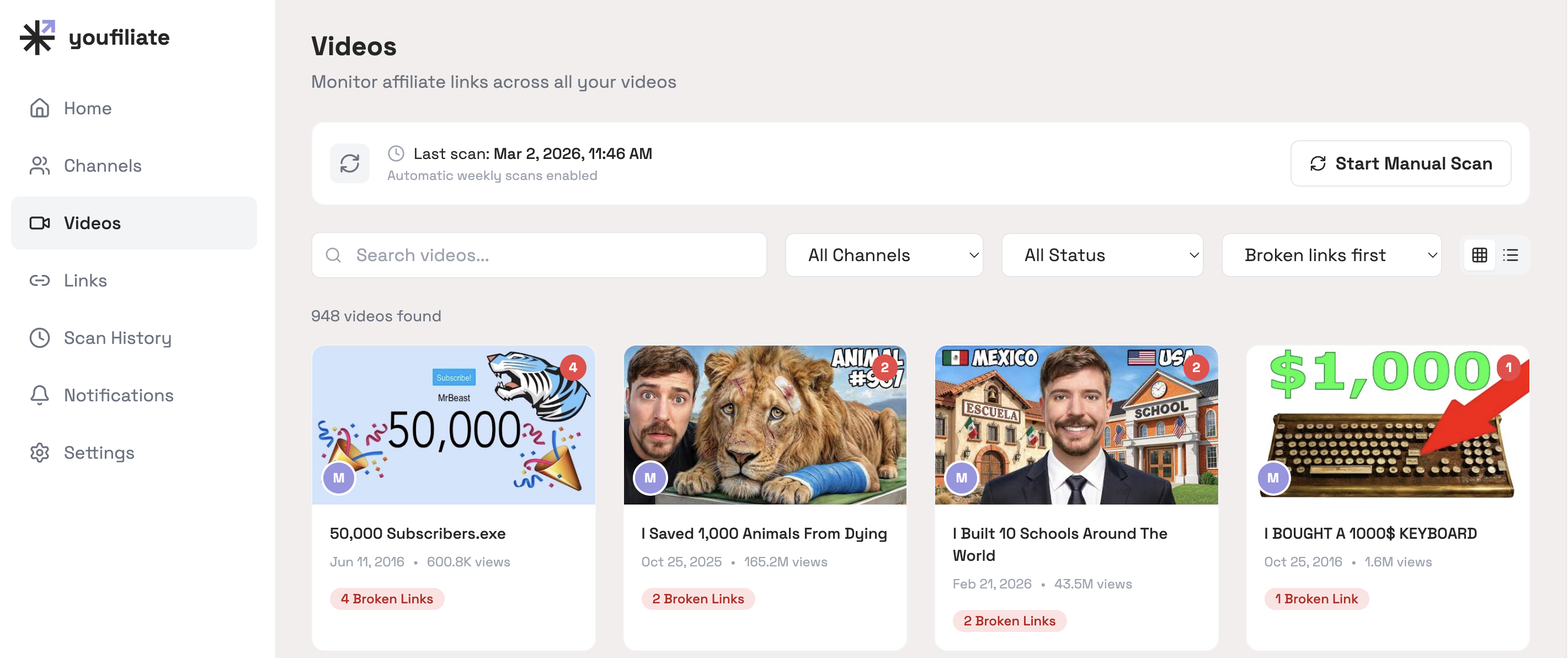Open the All Channels dropdown

884,254
